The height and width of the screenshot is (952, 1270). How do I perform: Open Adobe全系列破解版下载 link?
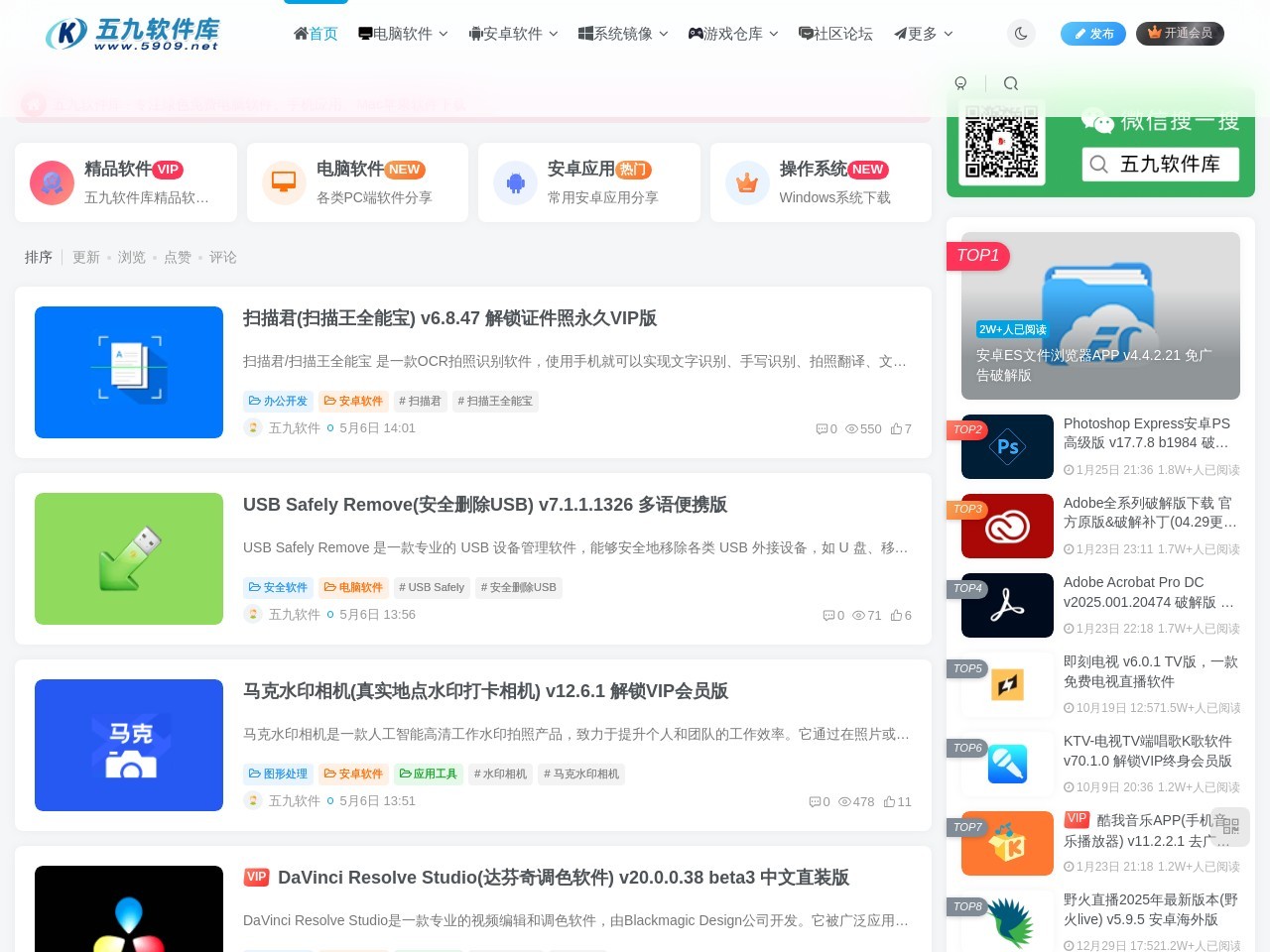pyautogui.click(x=1150, y=513)
